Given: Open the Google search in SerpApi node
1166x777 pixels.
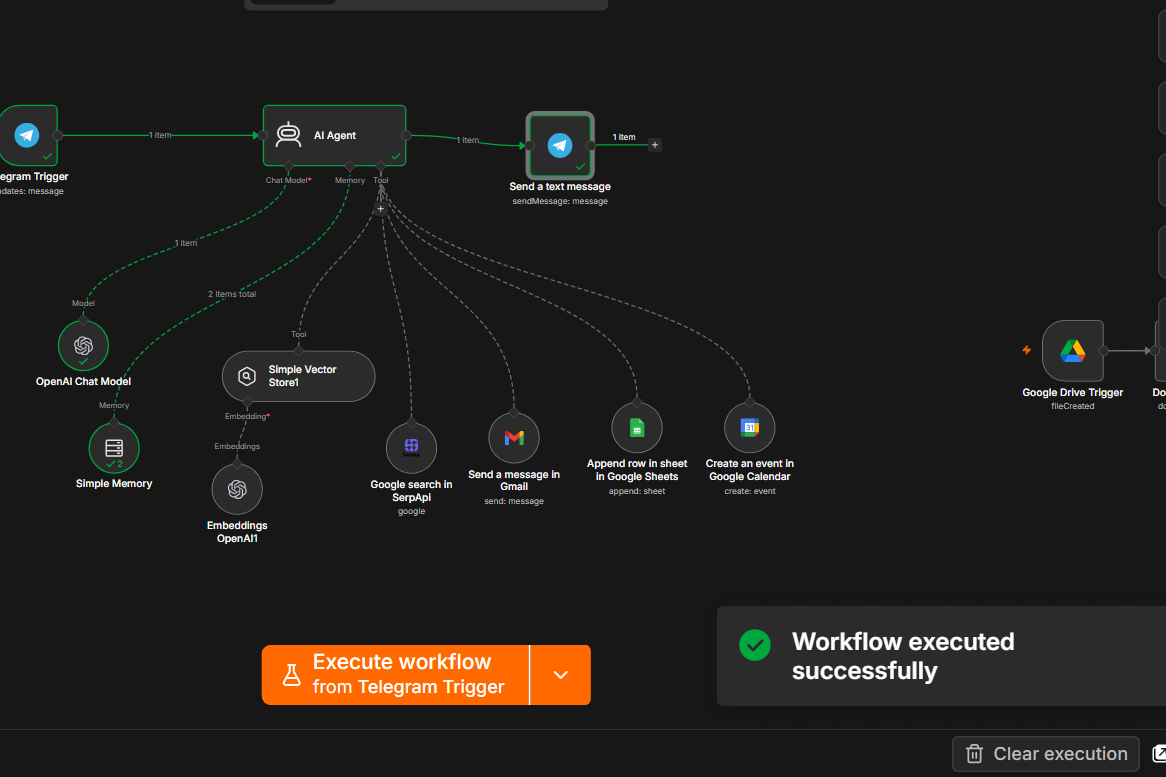Looking at the screenshot, I should pyautogui.click(x=411, y=448).
